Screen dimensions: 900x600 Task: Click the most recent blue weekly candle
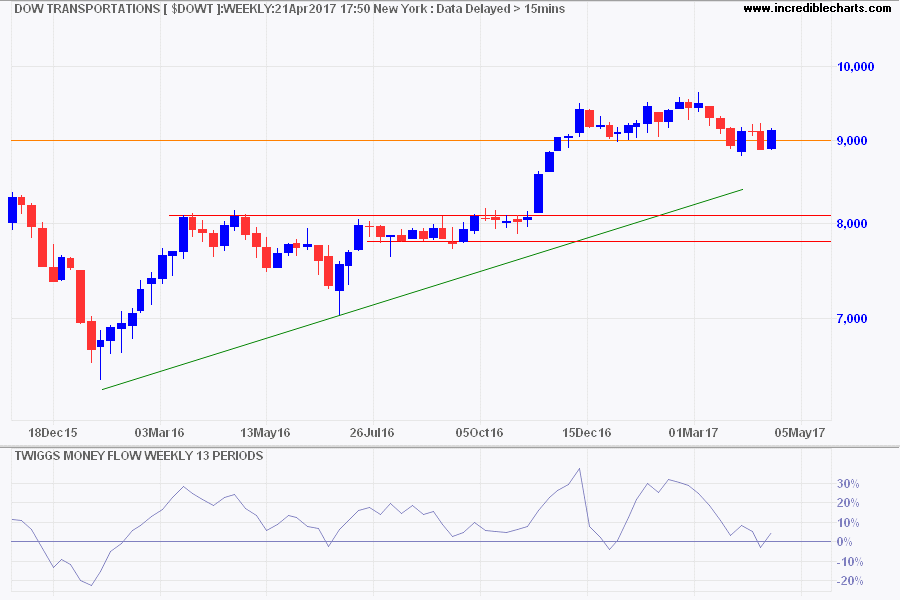click(771, 139)
